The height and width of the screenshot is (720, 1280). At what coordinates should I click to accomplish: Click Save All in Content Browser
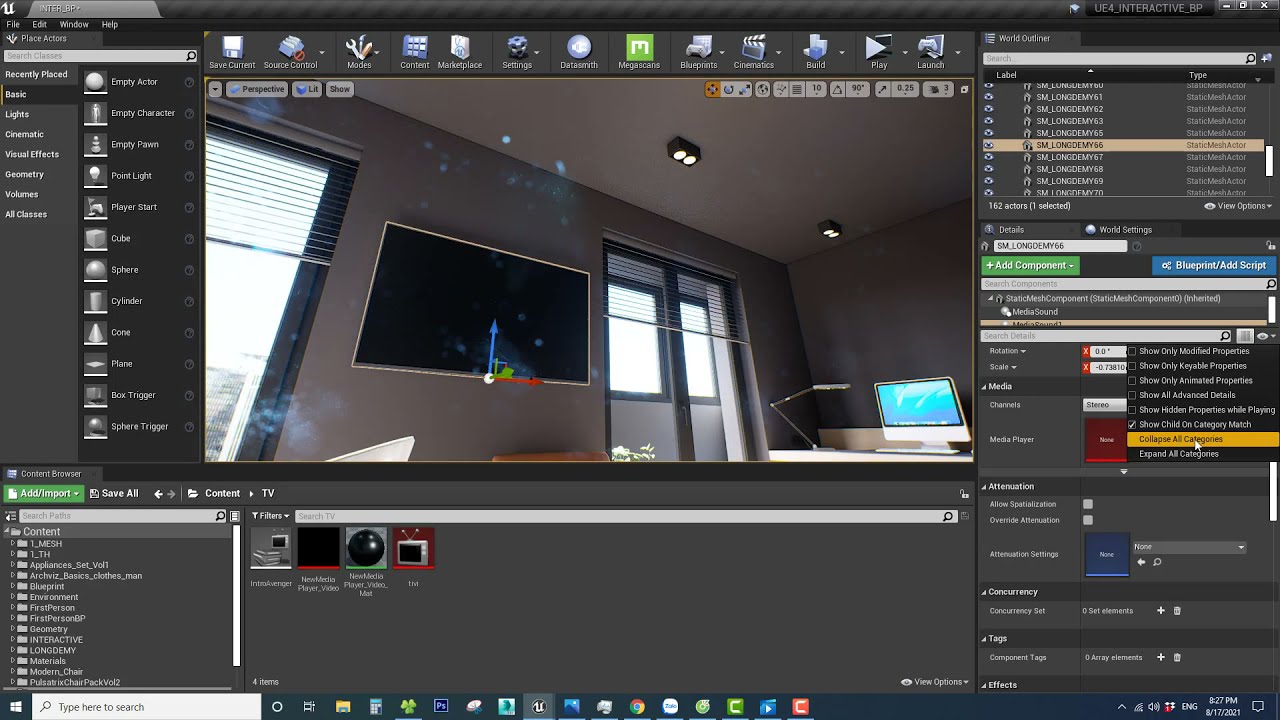113,493
